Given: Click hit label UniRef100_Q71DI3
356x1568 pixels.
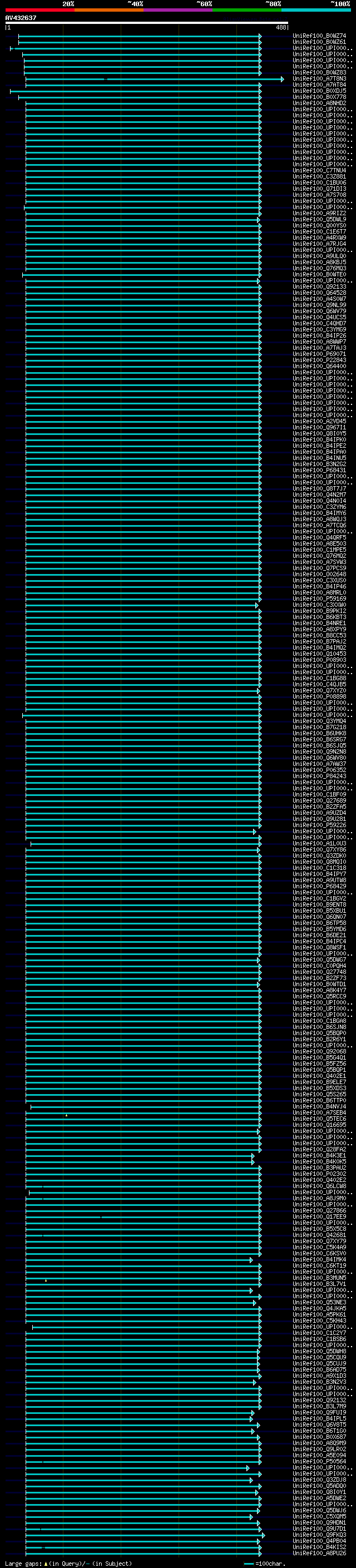Looking at the screenshot, I should pyautogui.click(x=319, y=189).
